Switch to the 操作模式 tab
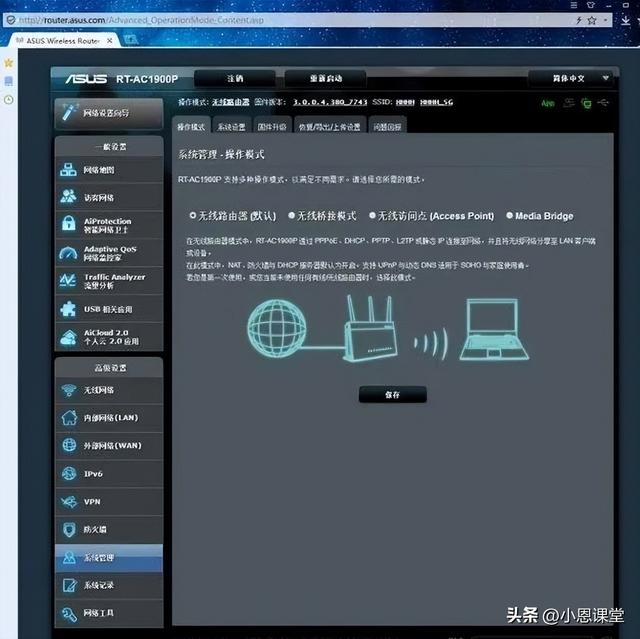This screenshot has height=639, width=640. tap(191, 126)
